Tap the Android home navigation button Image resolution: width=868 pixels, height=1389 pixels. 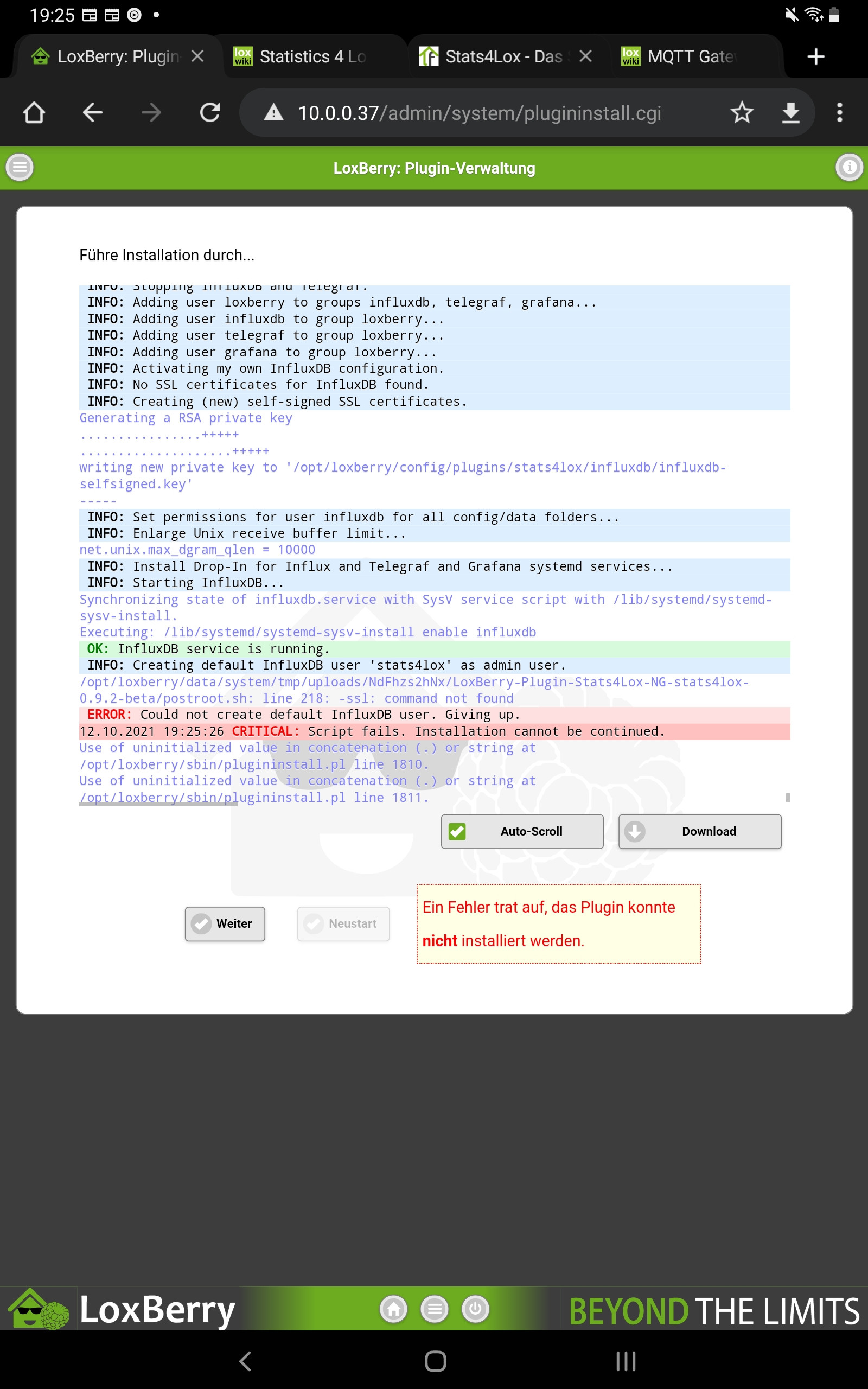(435, 1361)
